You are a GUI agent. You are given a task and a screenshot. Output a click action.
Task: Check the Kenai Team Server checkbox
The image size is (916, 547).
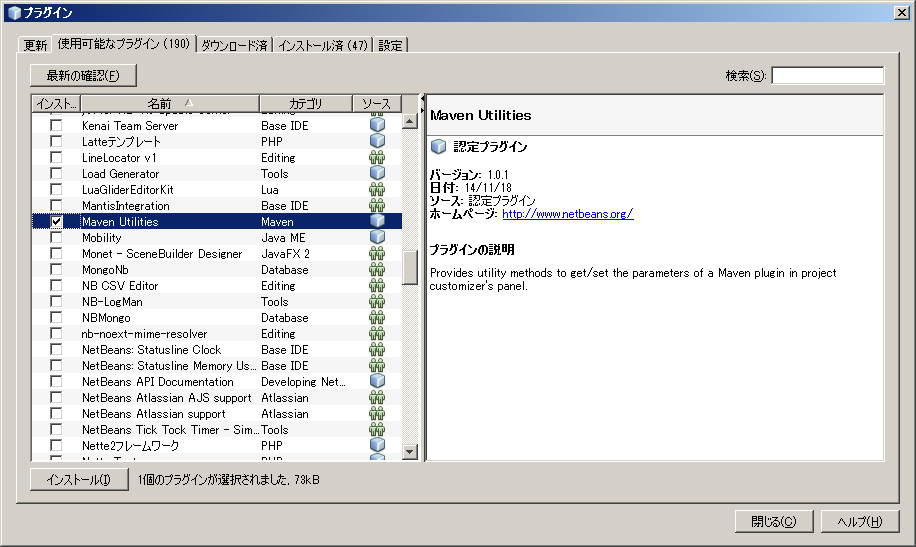click(x=56, y=125)
